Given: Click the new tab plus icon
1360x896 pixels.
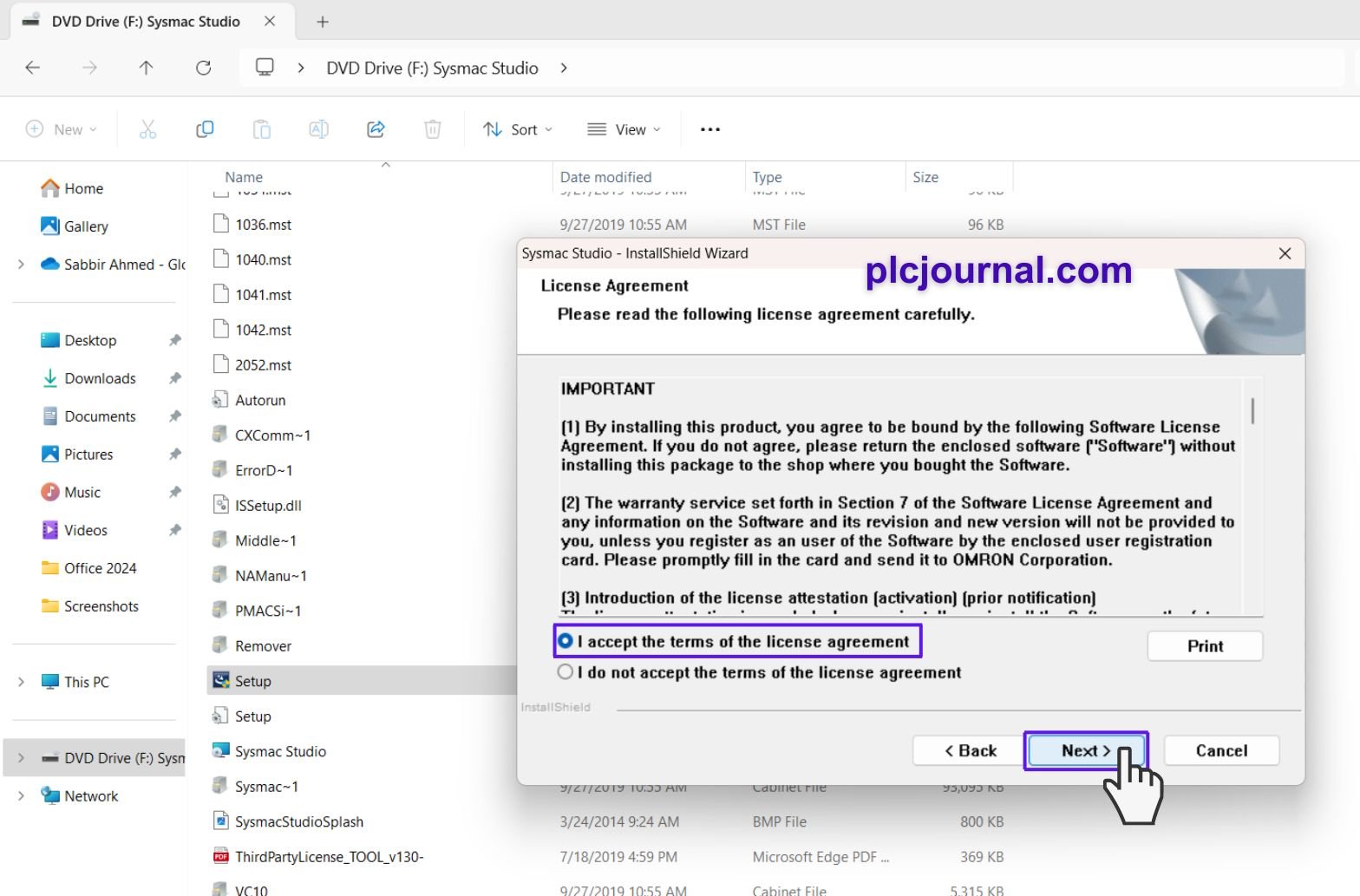Looking at the screenshot, I should point(323,22).
